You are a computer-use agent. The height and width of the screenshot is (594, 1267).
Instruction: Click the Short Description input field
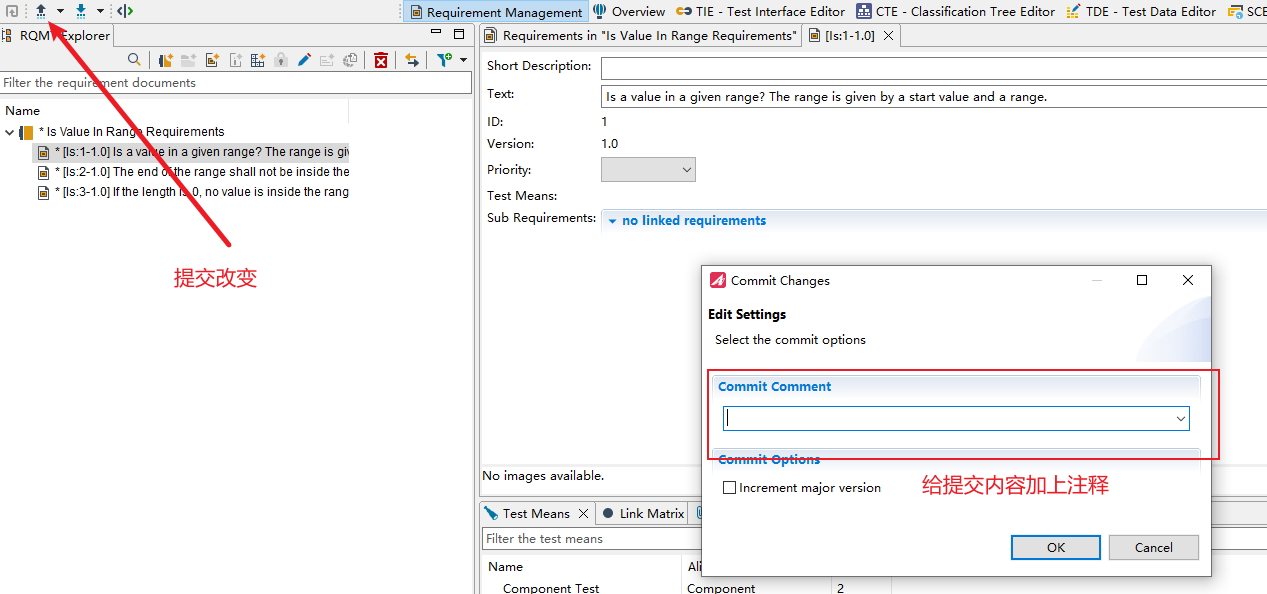pos(934,68)
